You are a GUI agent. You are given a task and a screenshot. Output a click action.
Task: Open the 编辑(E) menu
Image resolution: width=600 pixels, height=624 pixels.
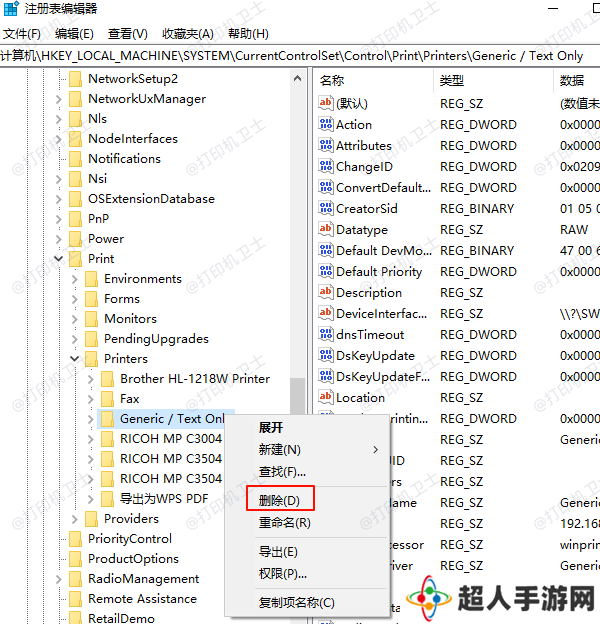point(74,34)
